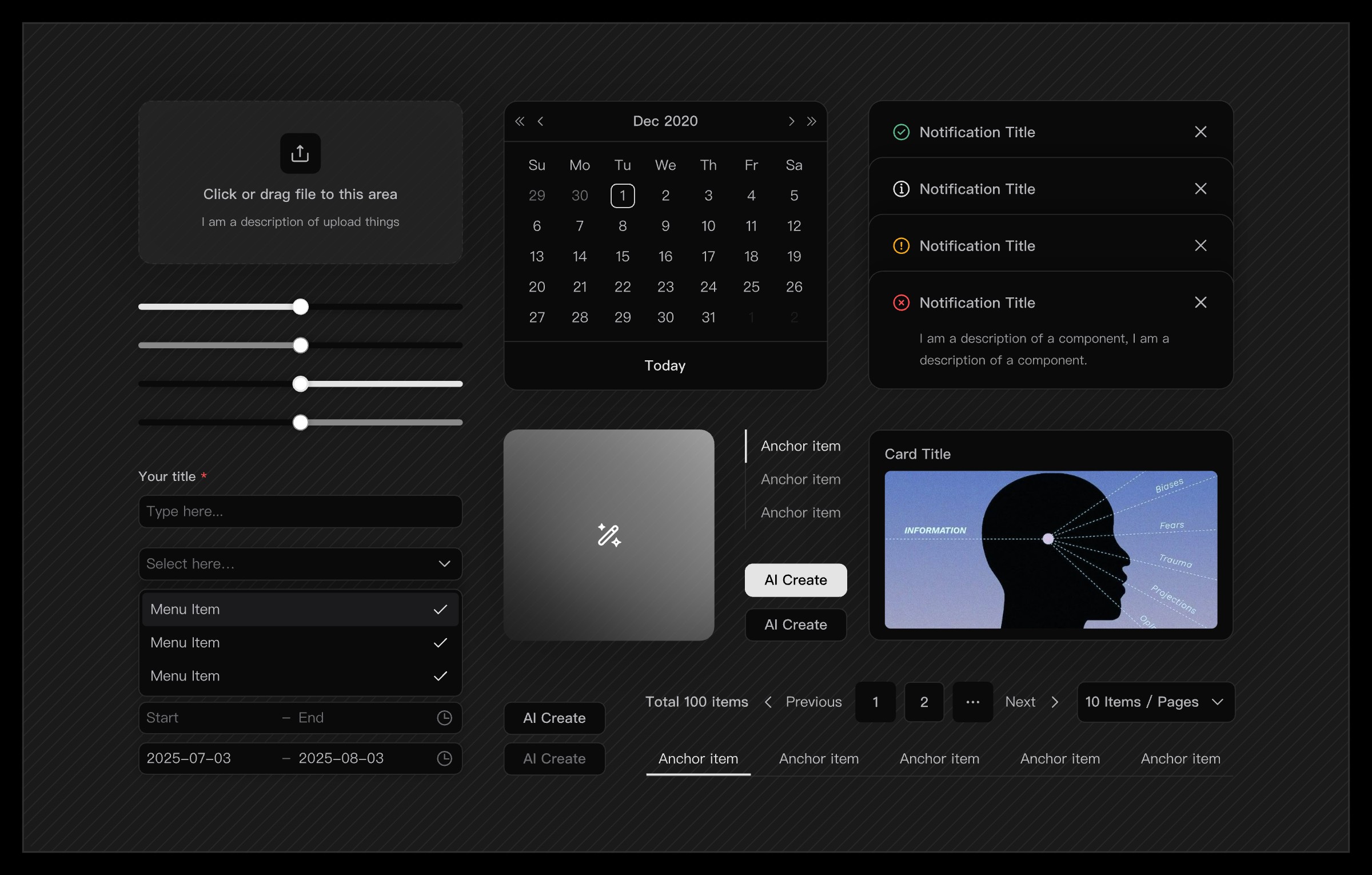
Task: Click the magic wand icon on the gradient tile
Action: (609, 535)
